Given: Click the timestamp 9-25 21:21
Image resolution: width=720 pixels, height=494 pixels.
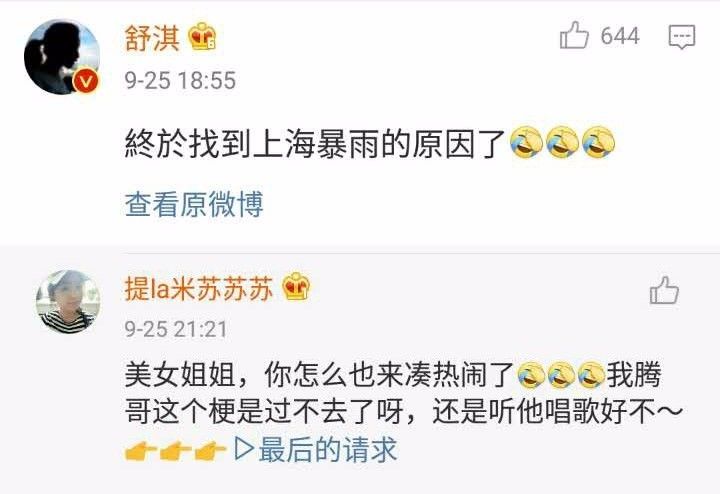Looking at the screenshot, I should (x=176, y=329).
